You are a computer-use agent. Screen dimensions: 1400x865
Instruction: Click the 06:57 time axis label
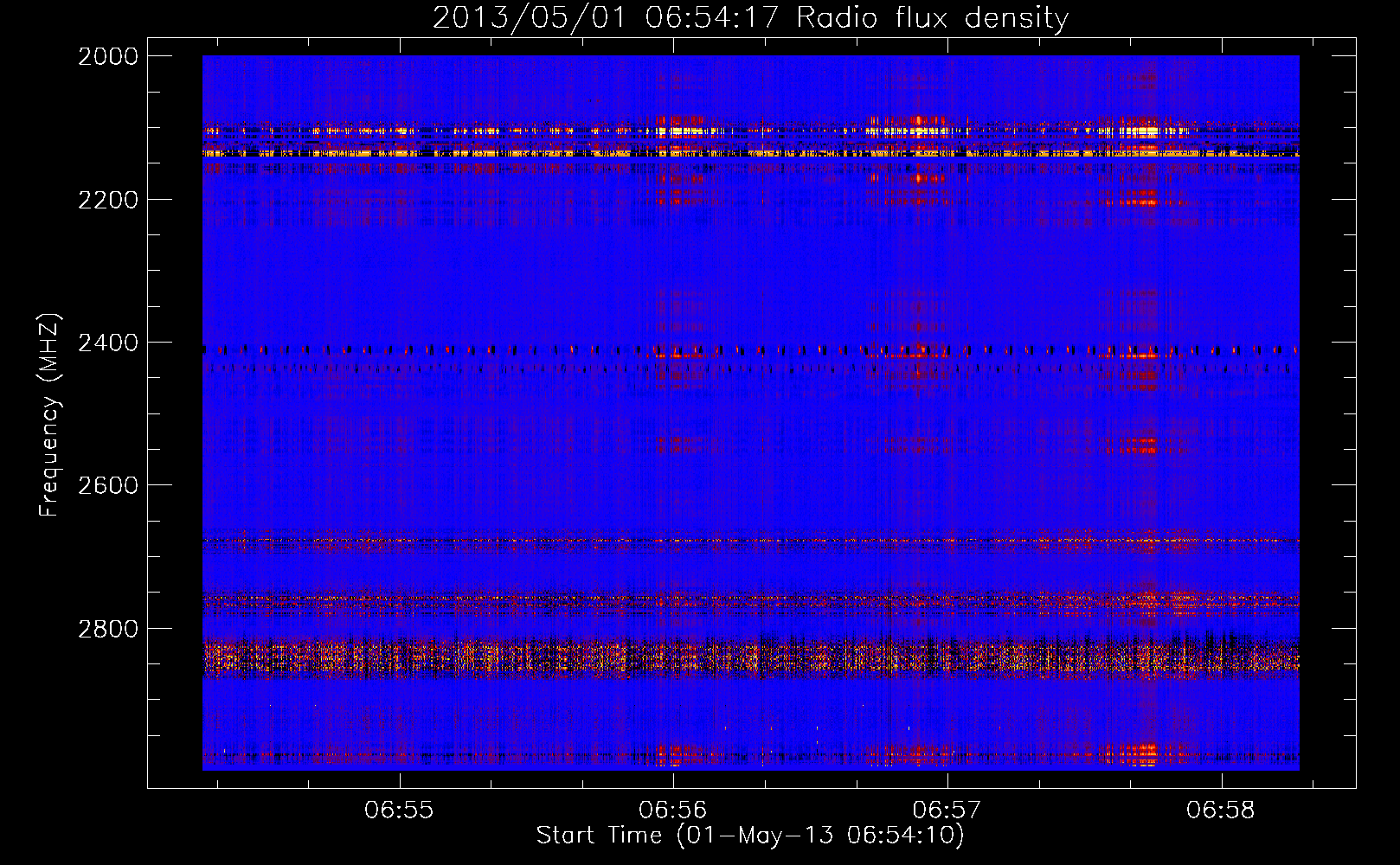[x=947, y=810]
